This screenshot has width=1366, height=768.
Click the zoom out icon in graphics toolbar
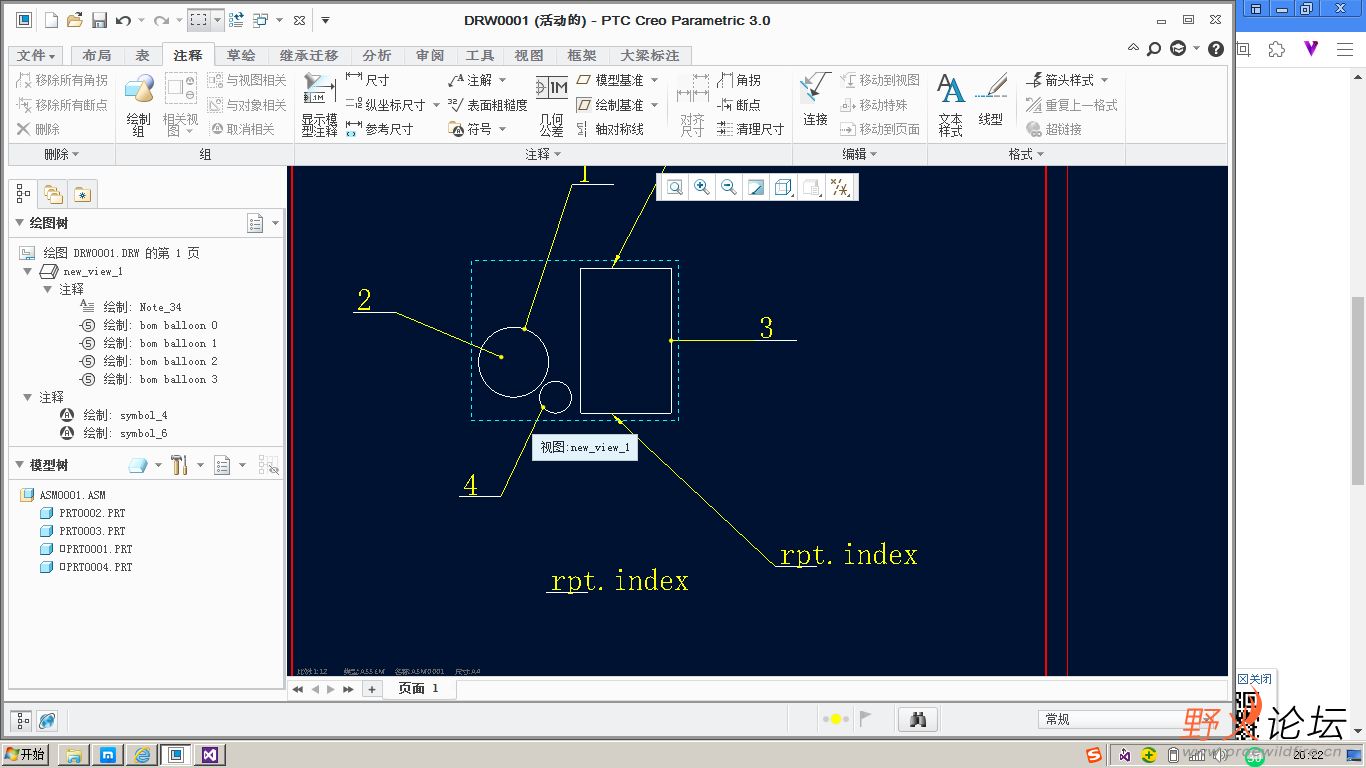(729, 187)
